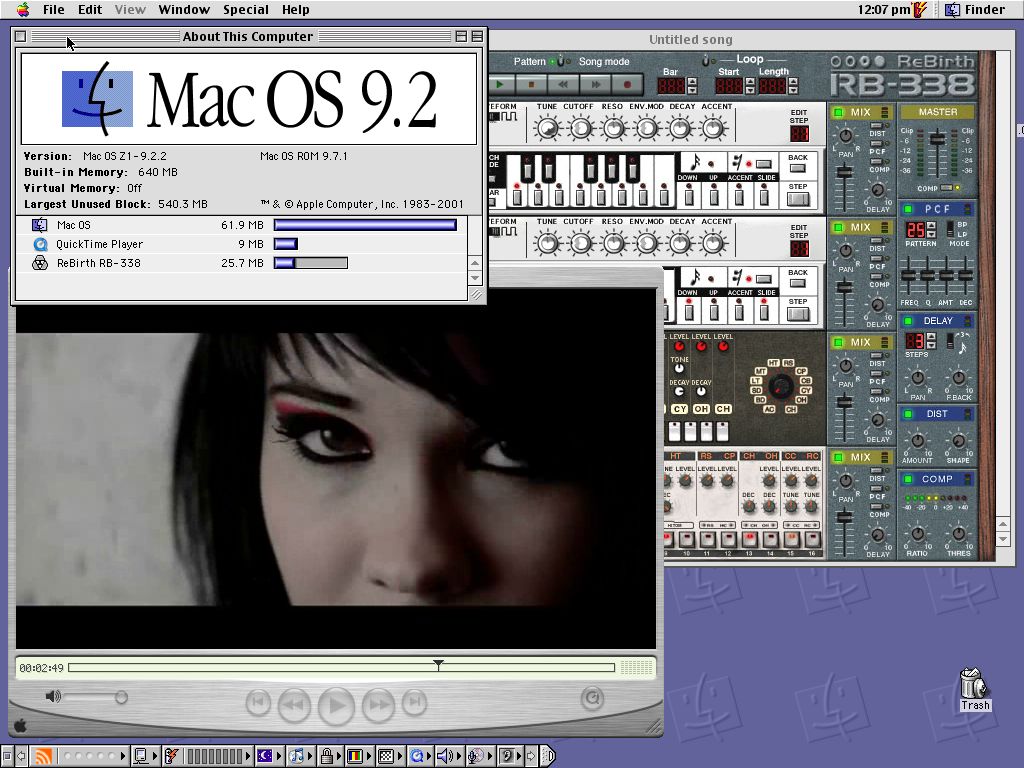
Task: Decrease Delay Steps with down arrow
Action: coord(931,344)
